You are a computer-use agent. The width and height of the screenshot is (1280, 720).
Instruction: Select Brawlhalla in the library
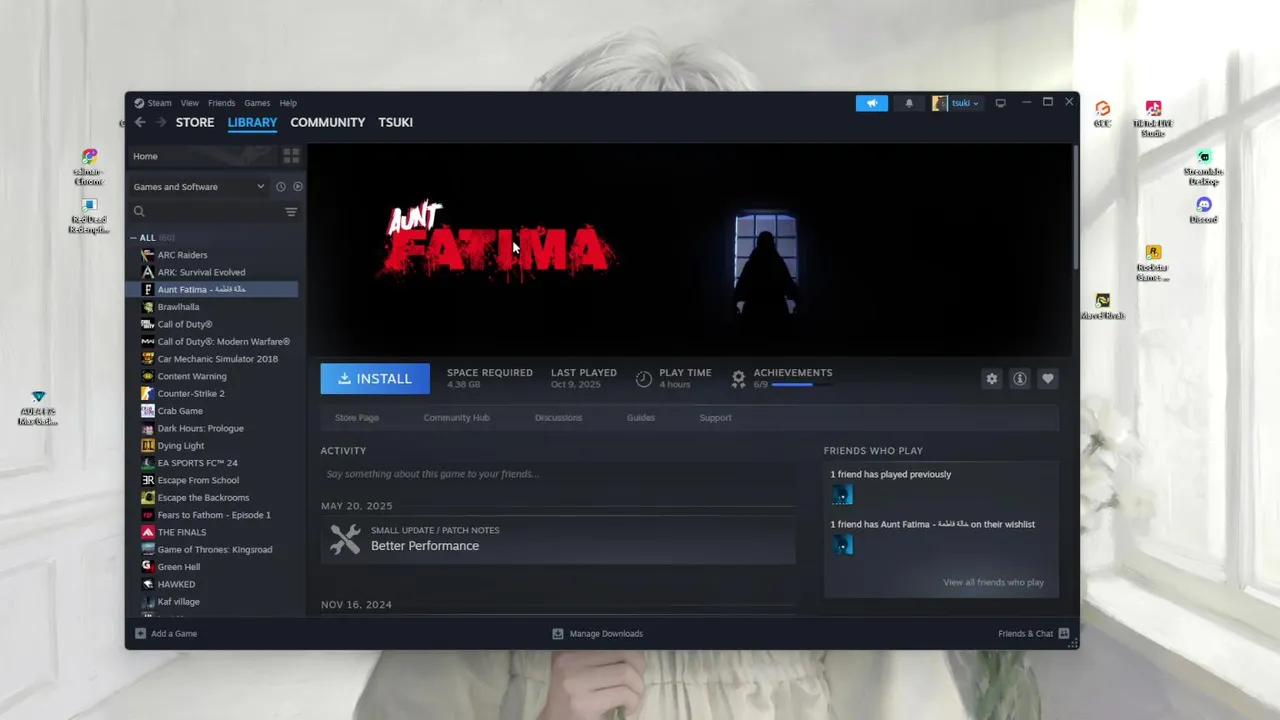178,307
